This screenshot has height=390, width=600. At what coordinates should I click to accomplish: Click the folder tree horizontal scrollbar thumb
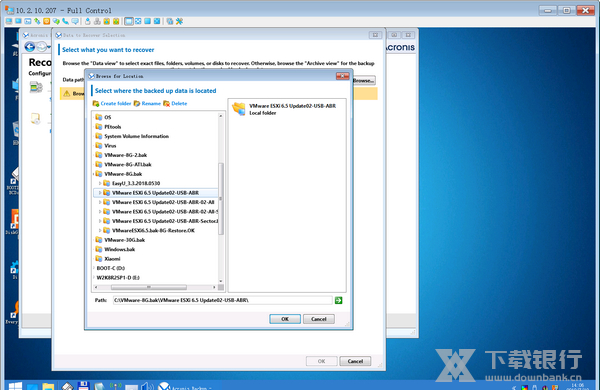tap(148, 287)
